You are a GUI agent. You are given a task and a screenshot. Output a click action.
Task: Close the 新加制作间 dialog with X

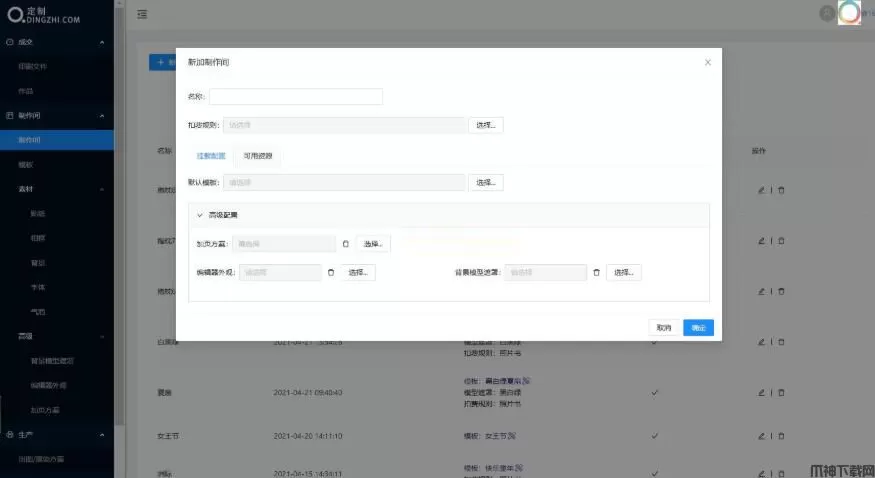coord(708,62)
